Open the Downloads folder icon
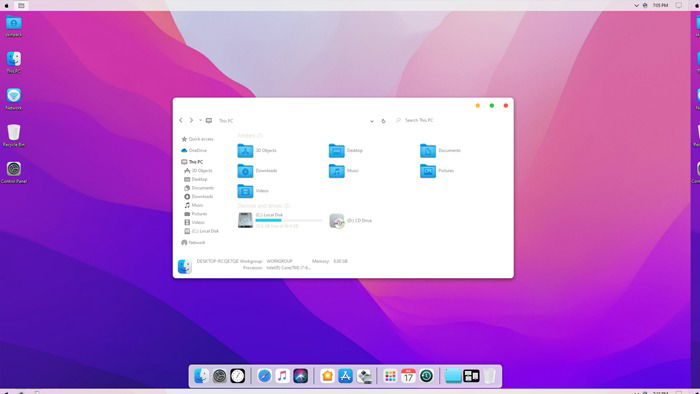The height and width of the screenshot is (394, 700). click(245, 171)
